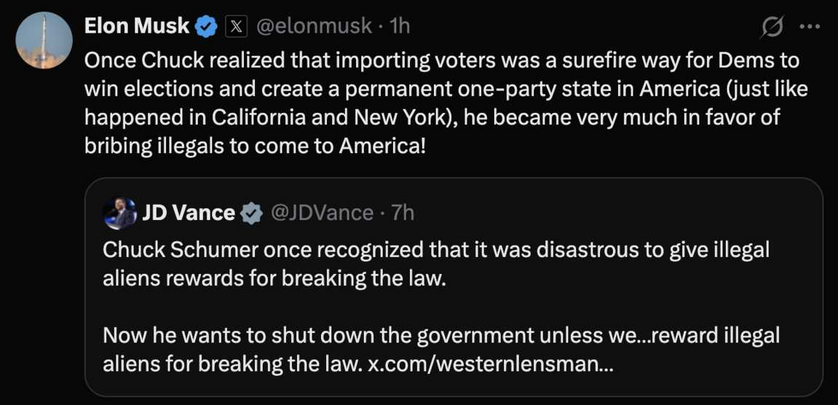Click the Grok slashed-circle icon
The image size is (838, 405).
pos(771,24)
